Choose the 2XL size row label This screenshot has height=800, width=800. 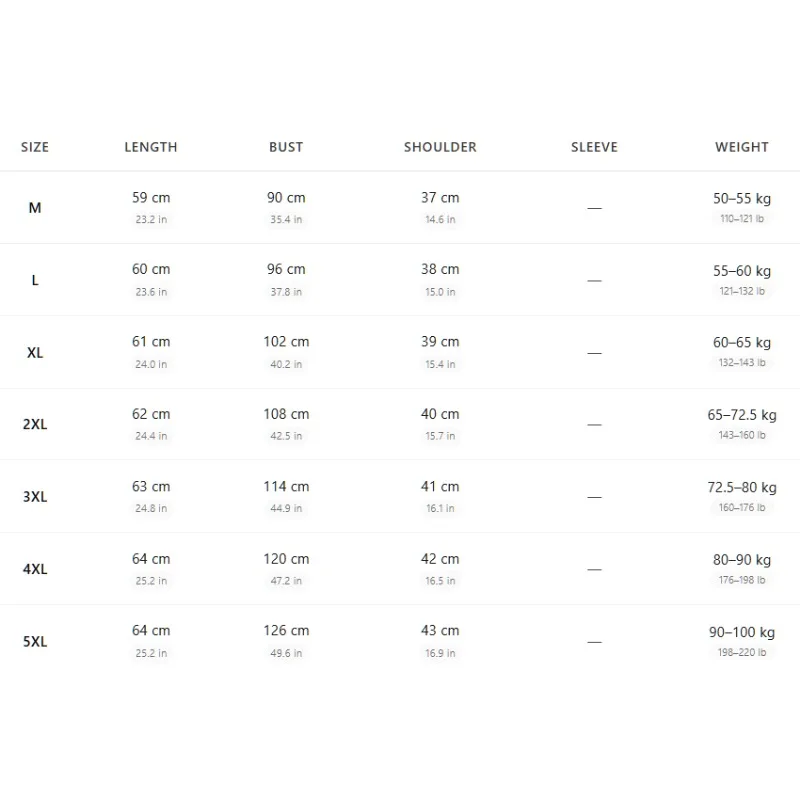(35, 424)
